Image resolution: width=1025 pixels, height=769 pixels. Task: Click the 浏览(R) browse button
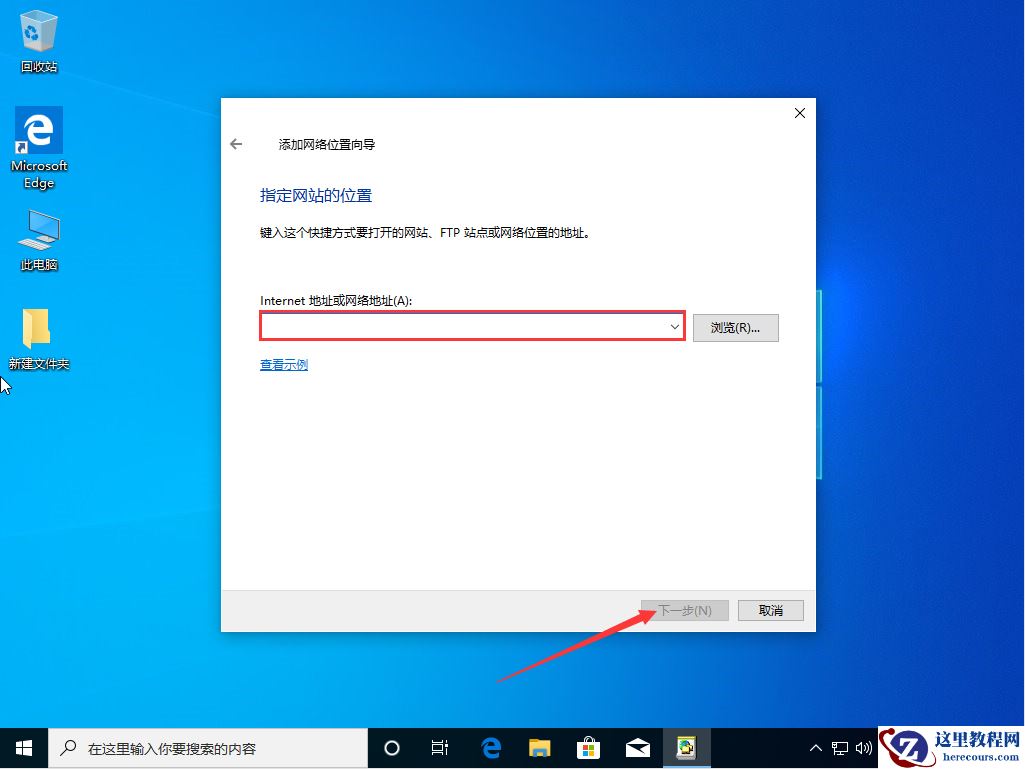(x=736, y=327)
